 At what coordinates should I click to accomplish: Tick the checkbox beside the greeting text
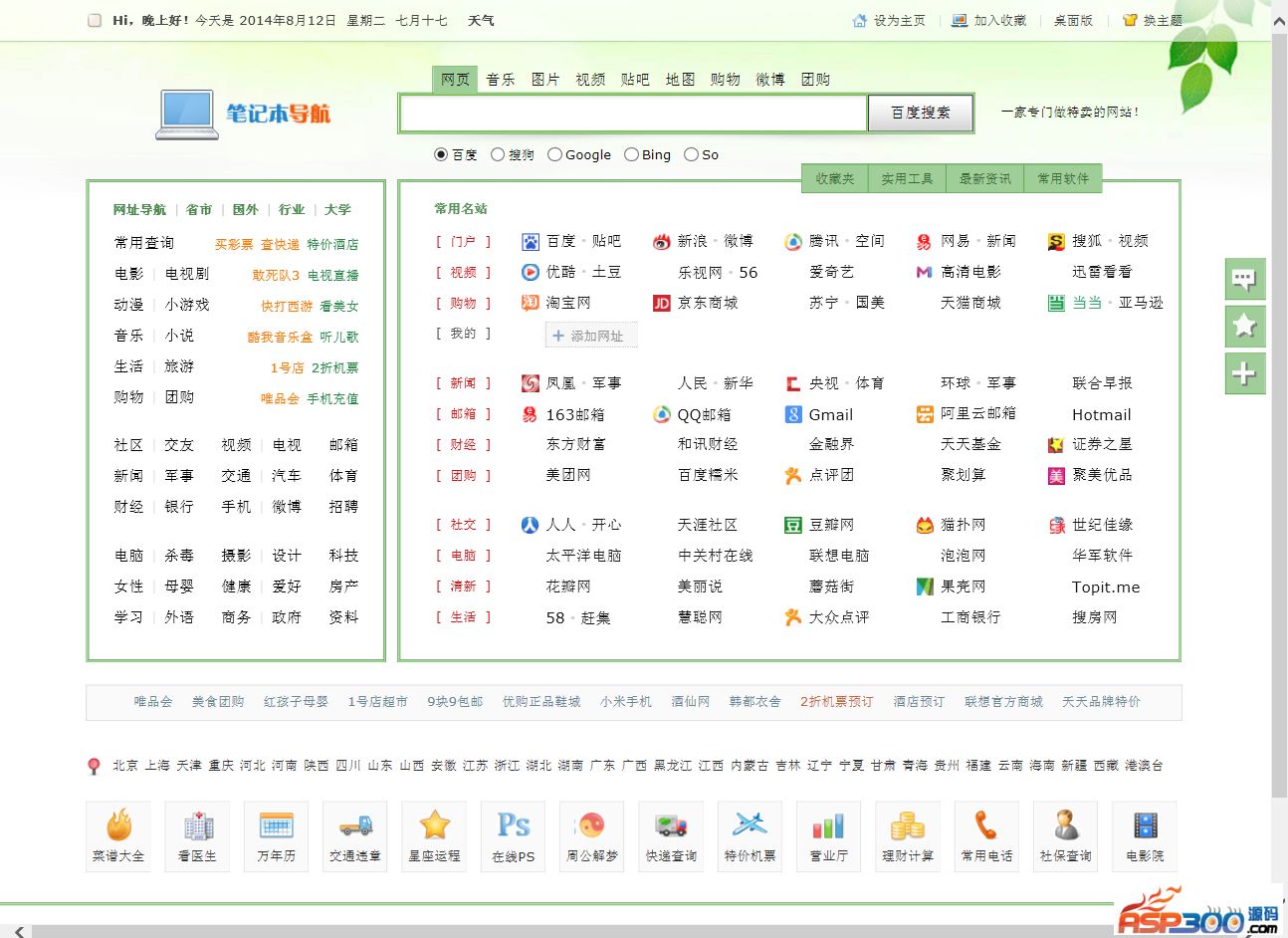(x=95, y=20)
